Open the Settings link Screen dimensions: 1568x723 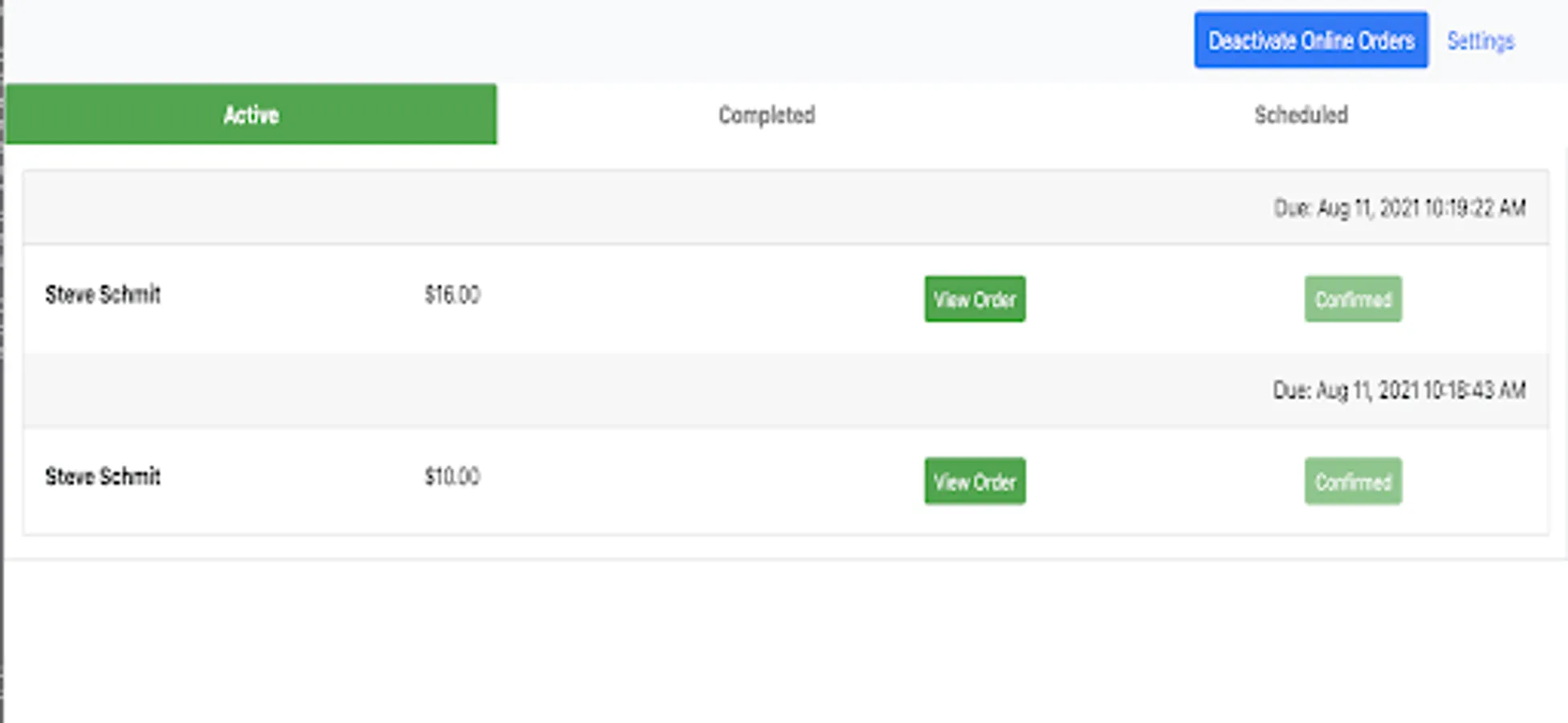[x=1480, y=41]
